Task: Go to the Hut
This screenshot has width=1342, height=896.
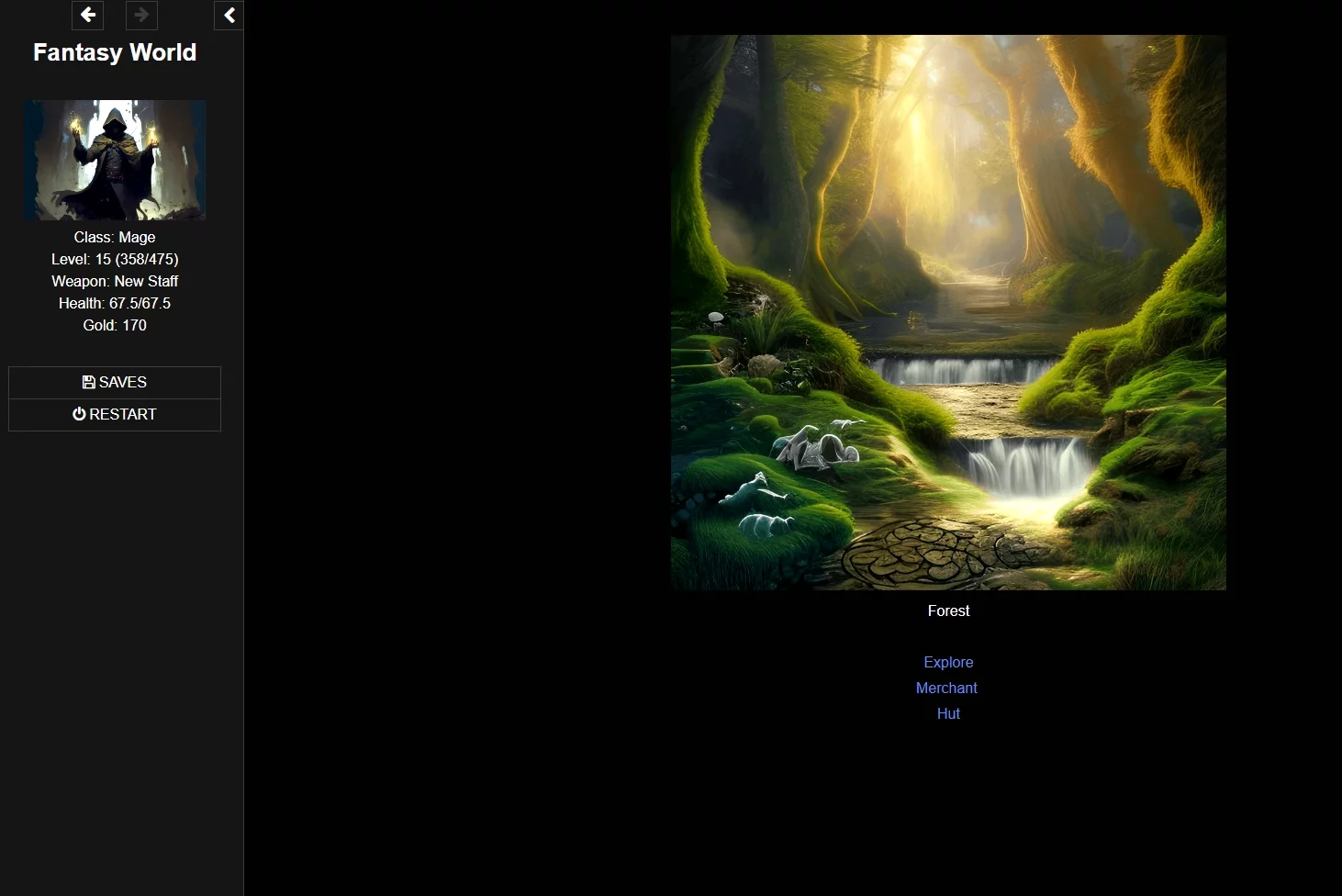Action: click(948, 714)
